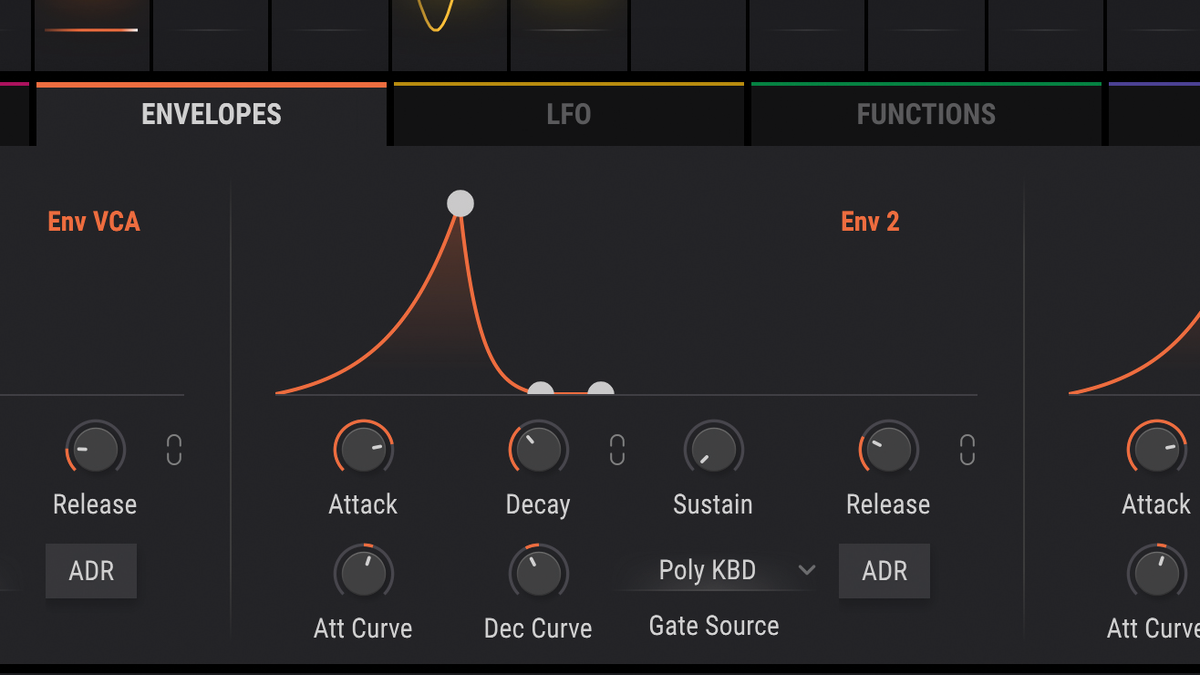Image resolution: width=1200 pixels, height=675 pixels.
Task: Toggle the link icon beside the Env VCA Release knob
Action: click(173, 450)
